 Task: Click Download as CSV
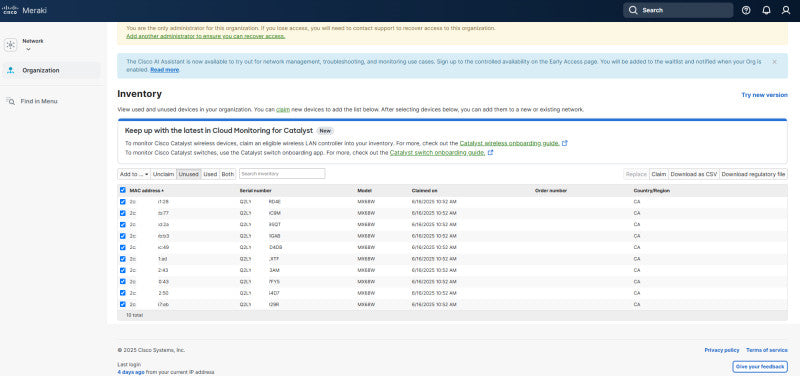click(x=693, y=174)
